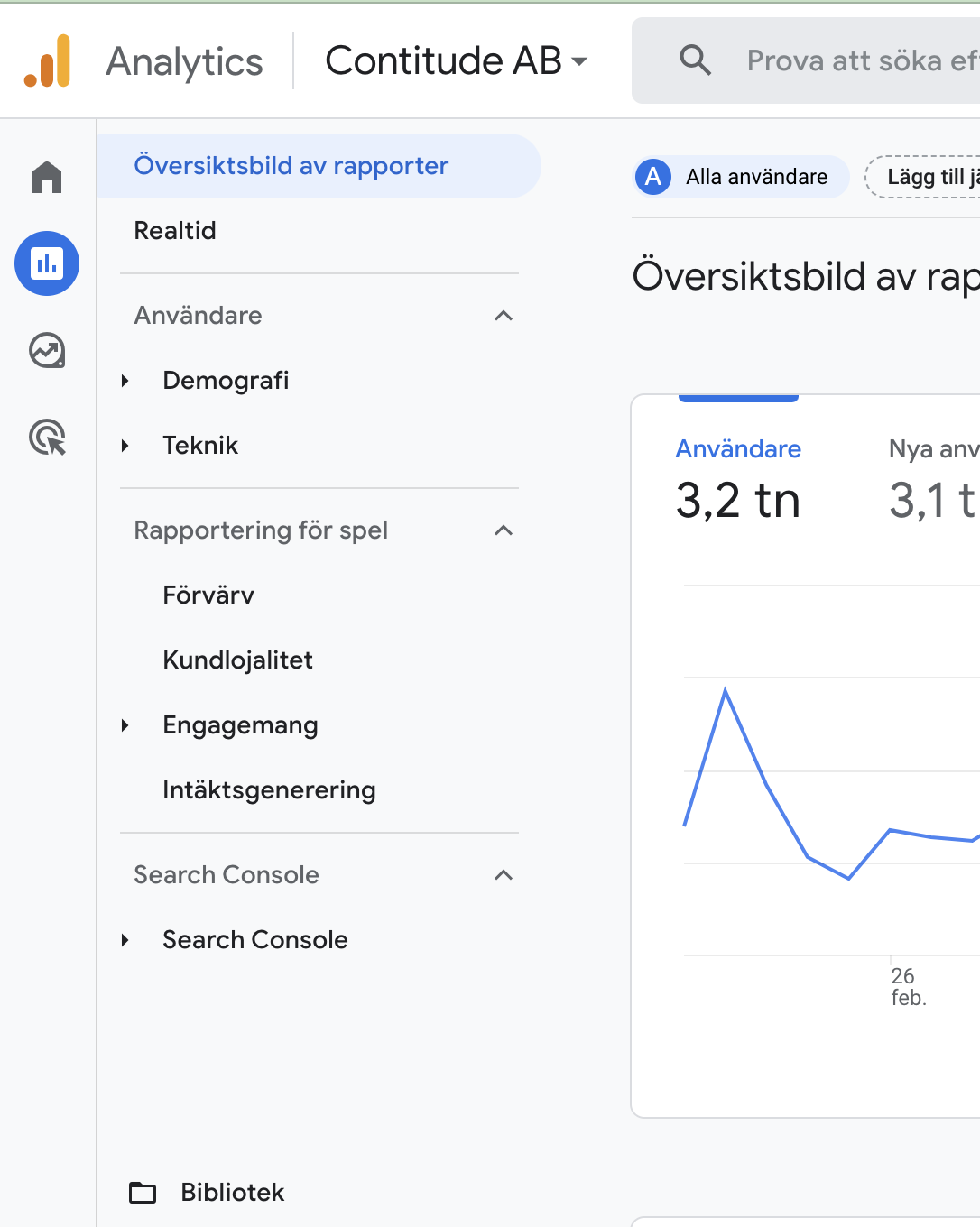Collapse the Användare section

(504, 316)
